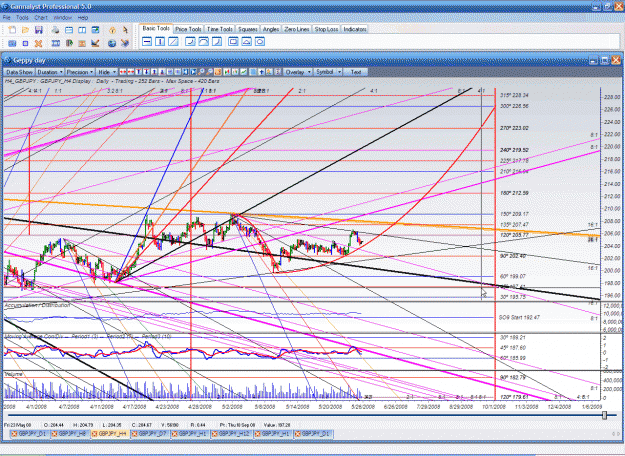
Task: Open the Precision dropdown
Action: tap(80, 72)
